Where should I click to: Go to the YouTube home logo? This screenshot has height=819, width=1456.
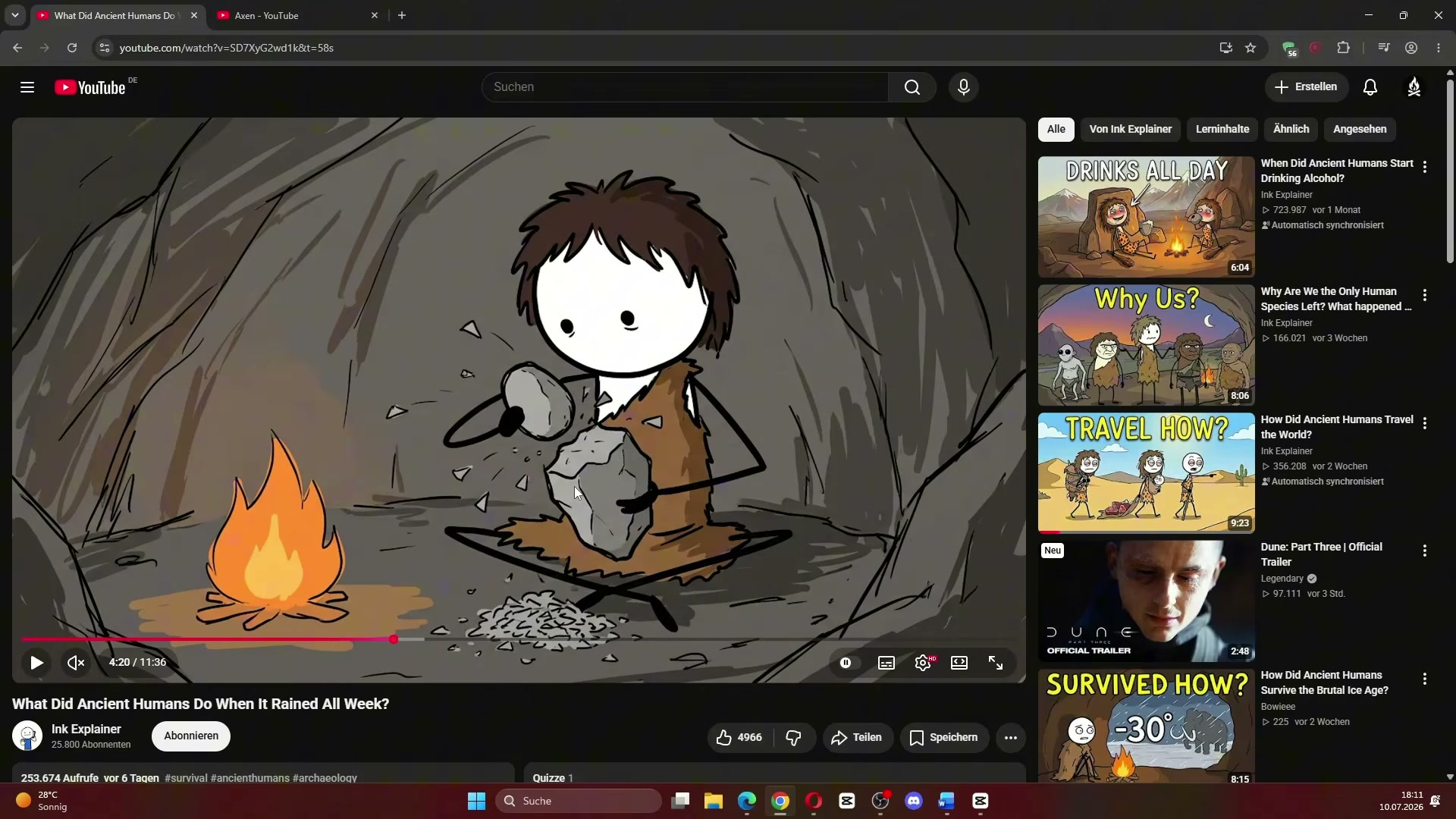pos(90,88)
